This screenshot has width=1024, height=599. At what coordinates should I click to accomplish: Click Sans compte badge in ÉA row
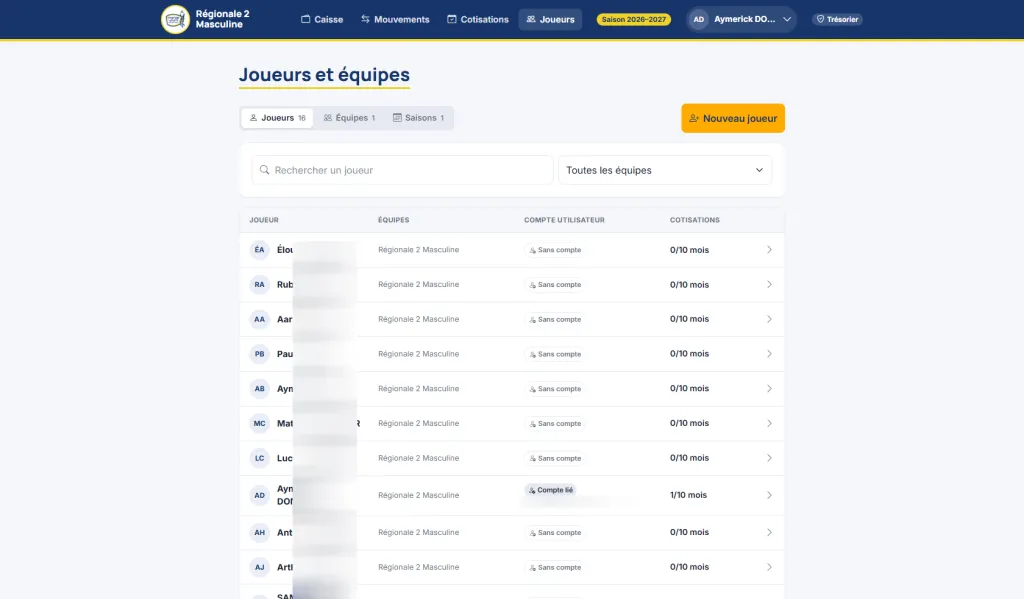tap(554, 250)
